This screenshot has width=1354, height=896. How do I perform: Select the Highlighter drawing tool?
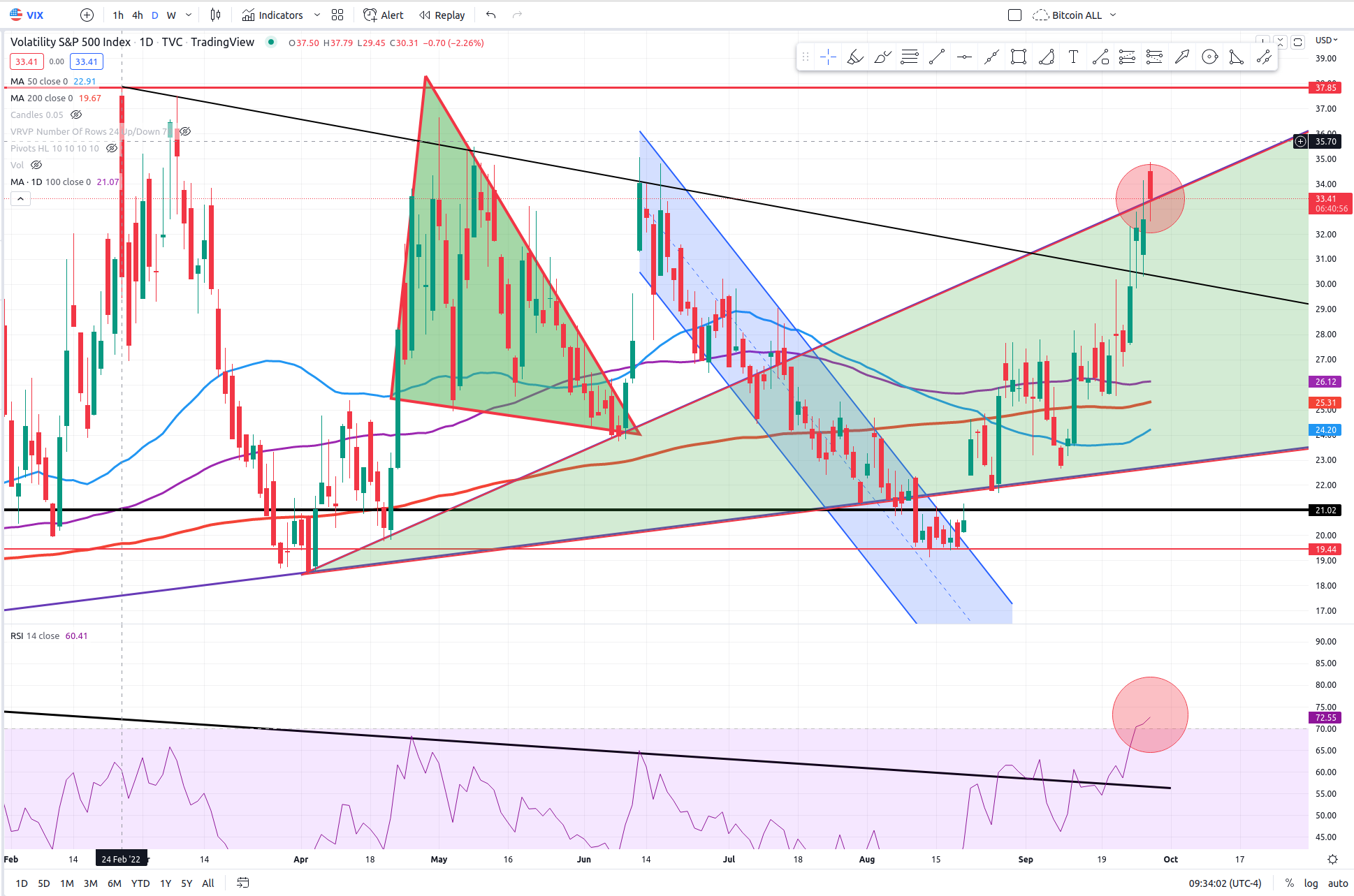855,57
